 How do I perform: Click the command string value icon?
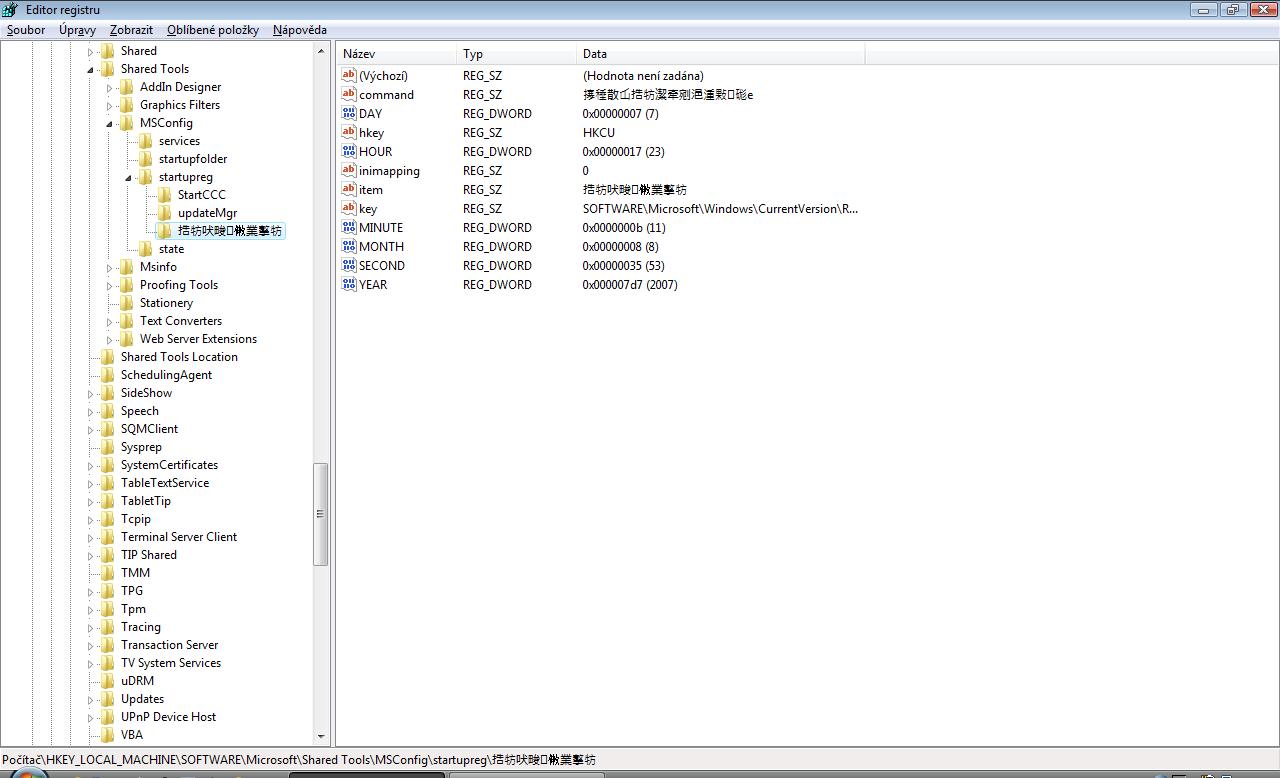point(349,95)
